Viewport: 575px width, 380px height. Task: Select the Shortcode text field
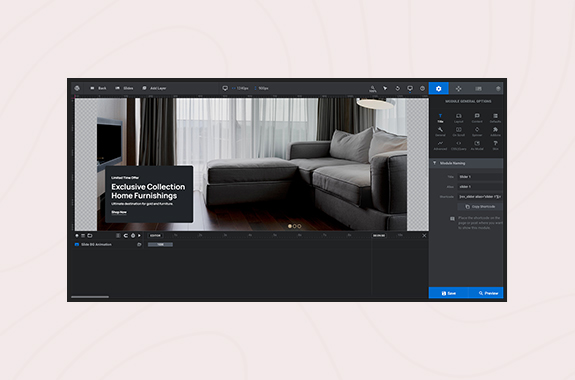pos(480,197)
